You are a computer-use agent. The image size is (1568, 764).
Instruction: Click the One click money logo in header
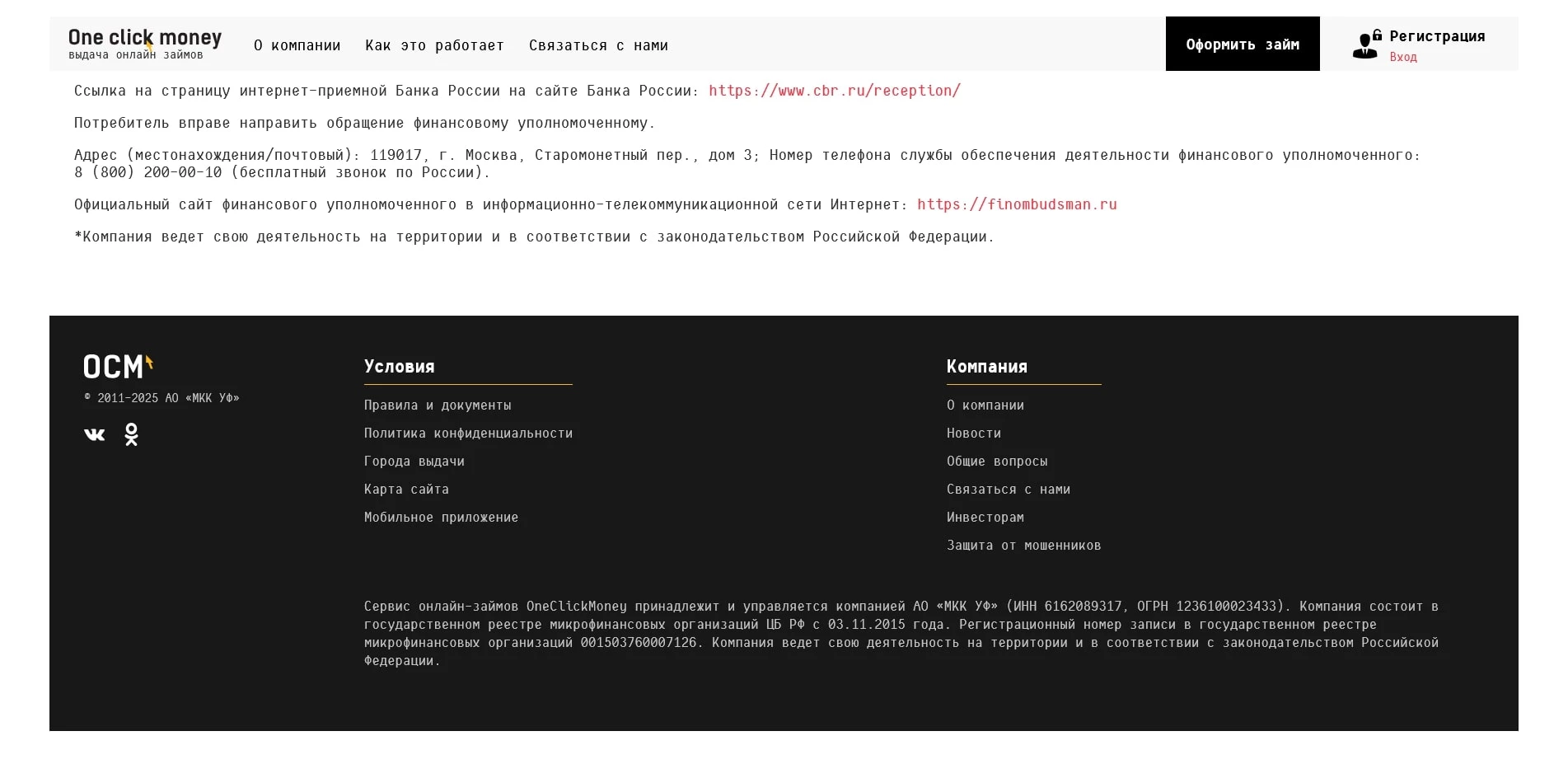145,43
